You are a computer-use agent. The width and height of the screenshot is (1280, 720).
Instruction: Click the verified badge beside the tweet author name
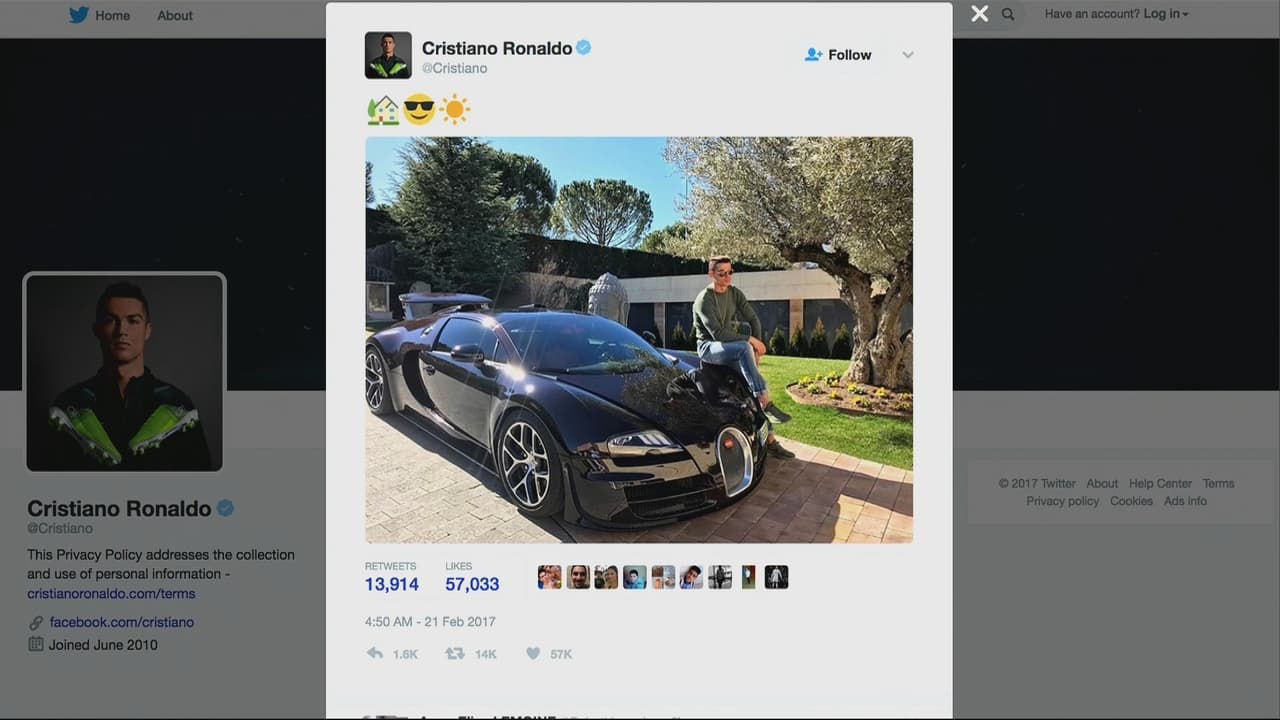coord(584,47)
